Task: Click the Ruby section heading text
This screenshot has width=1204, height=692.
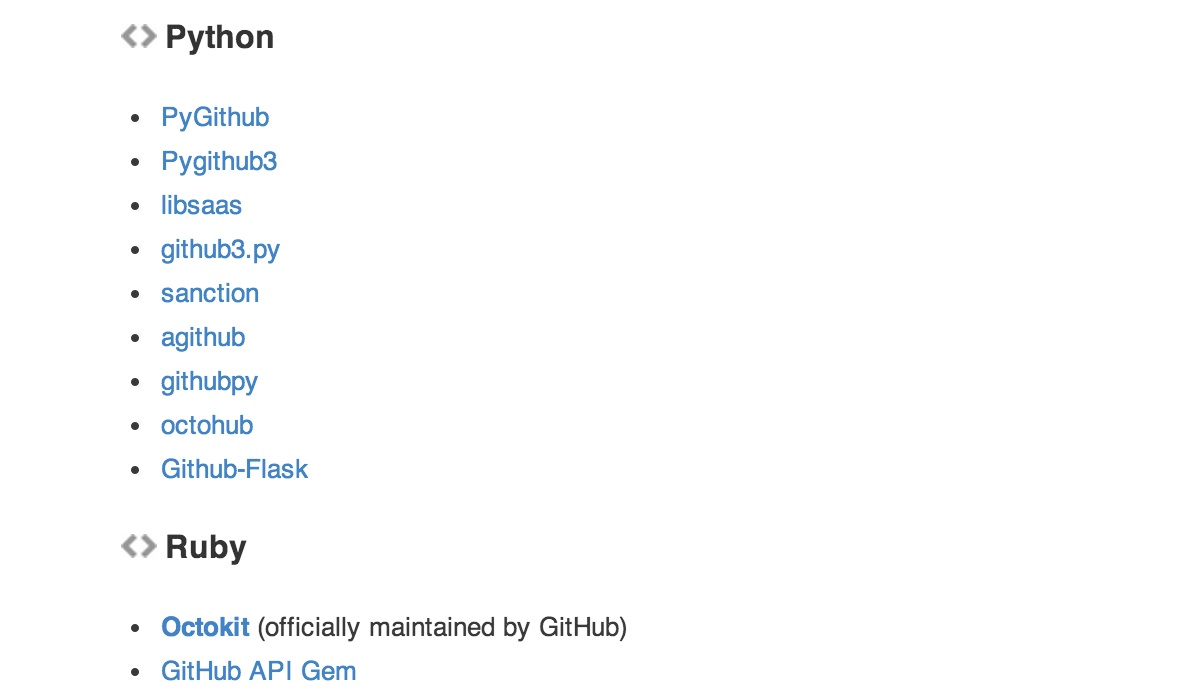Action: click(x=205, y=548)
